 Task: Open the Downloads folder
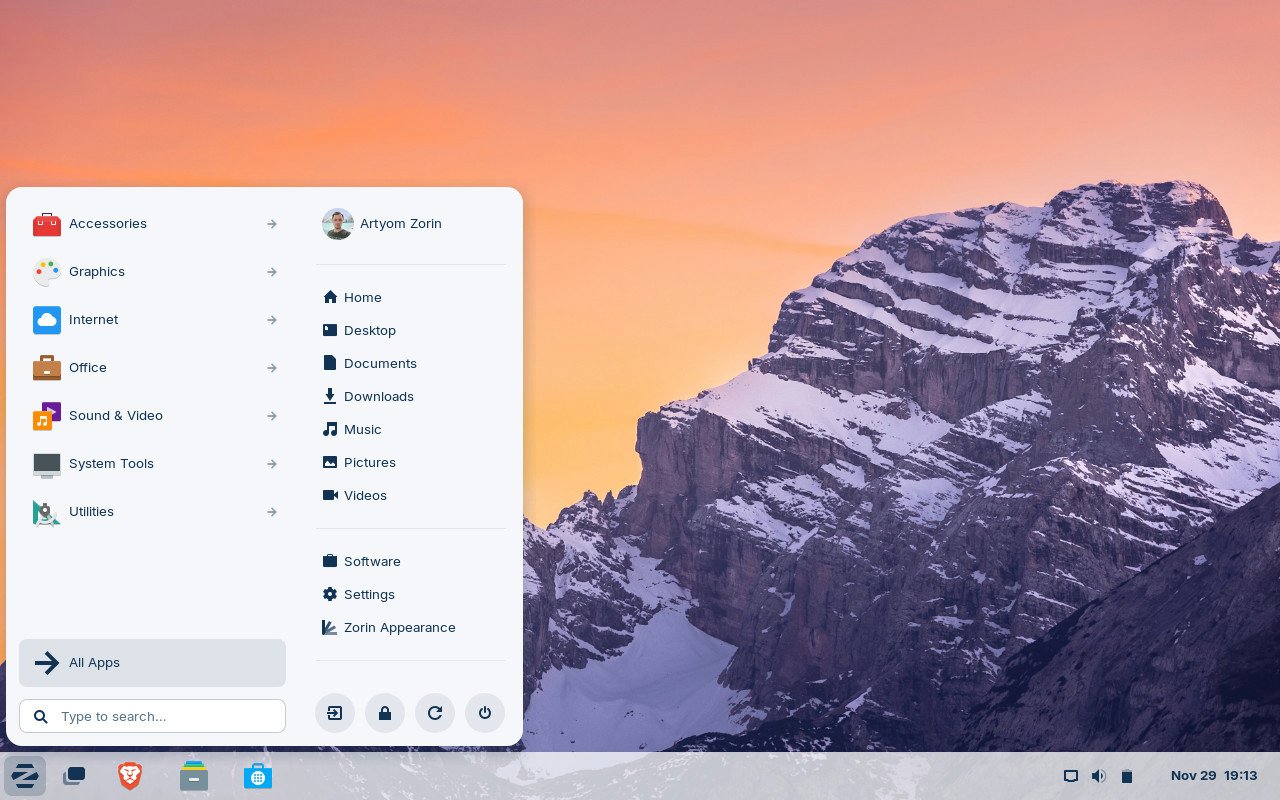point(378,396)
